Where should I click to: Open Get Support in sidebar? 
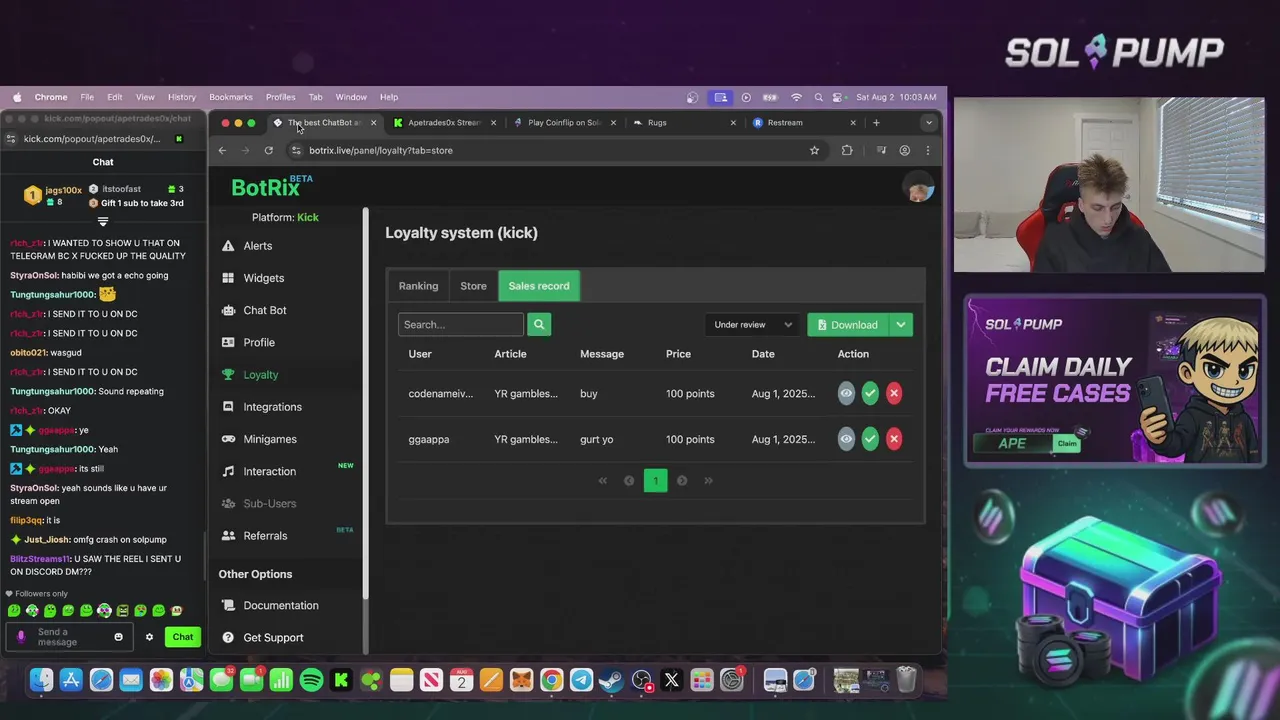click(x=262, y=637)
